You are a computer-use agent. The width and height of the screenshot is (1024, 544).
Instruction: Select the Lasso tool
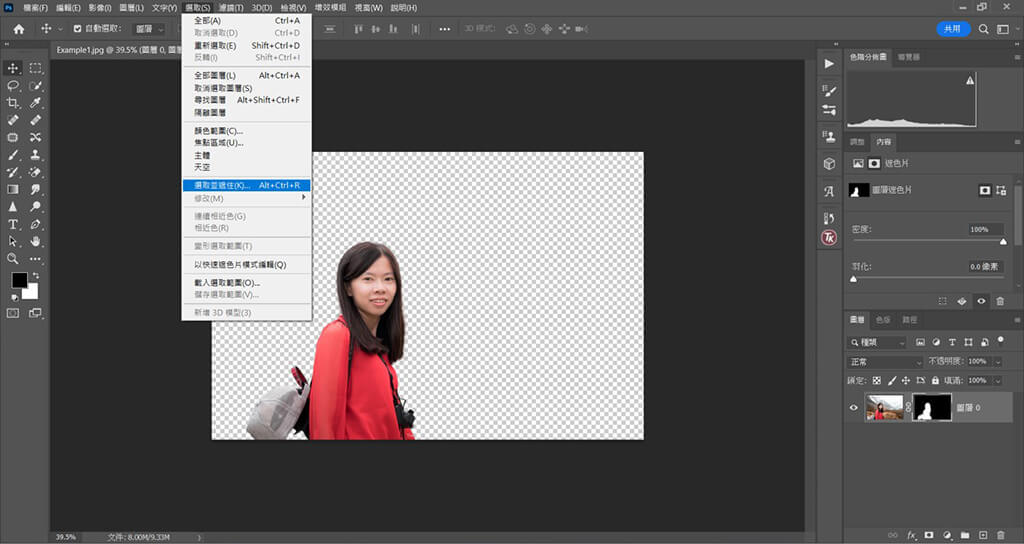point(12,86)
